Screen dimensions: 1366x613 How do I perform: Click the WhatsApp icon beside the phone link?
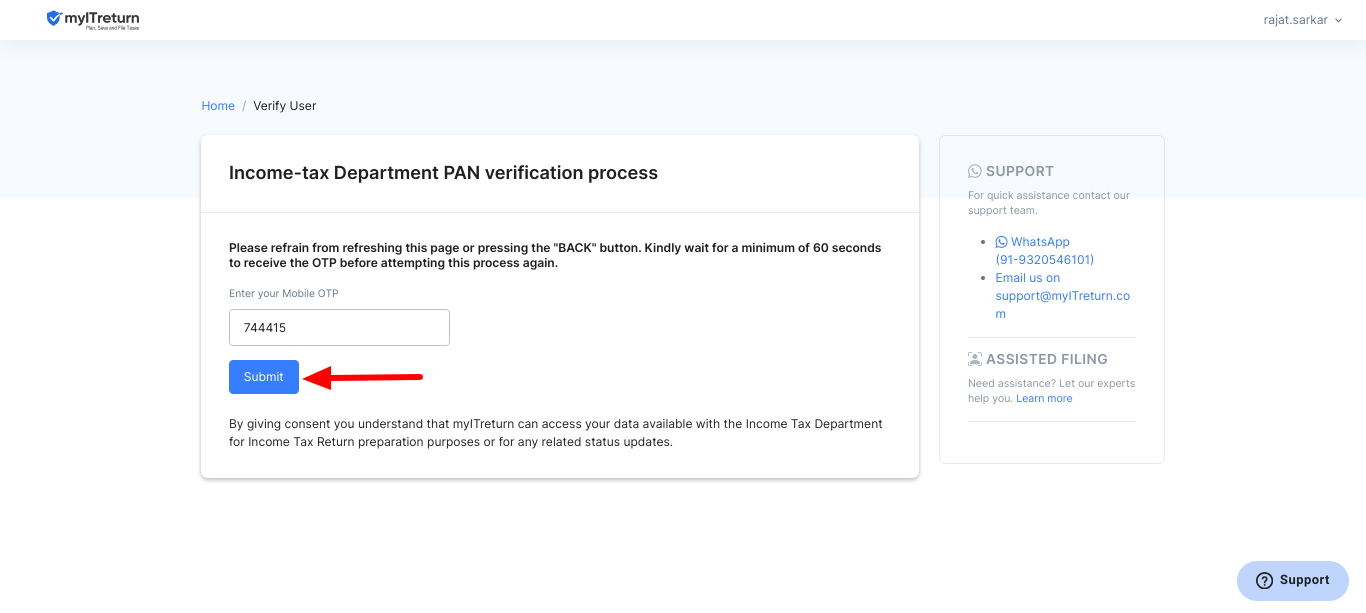tap(1002, 242)
